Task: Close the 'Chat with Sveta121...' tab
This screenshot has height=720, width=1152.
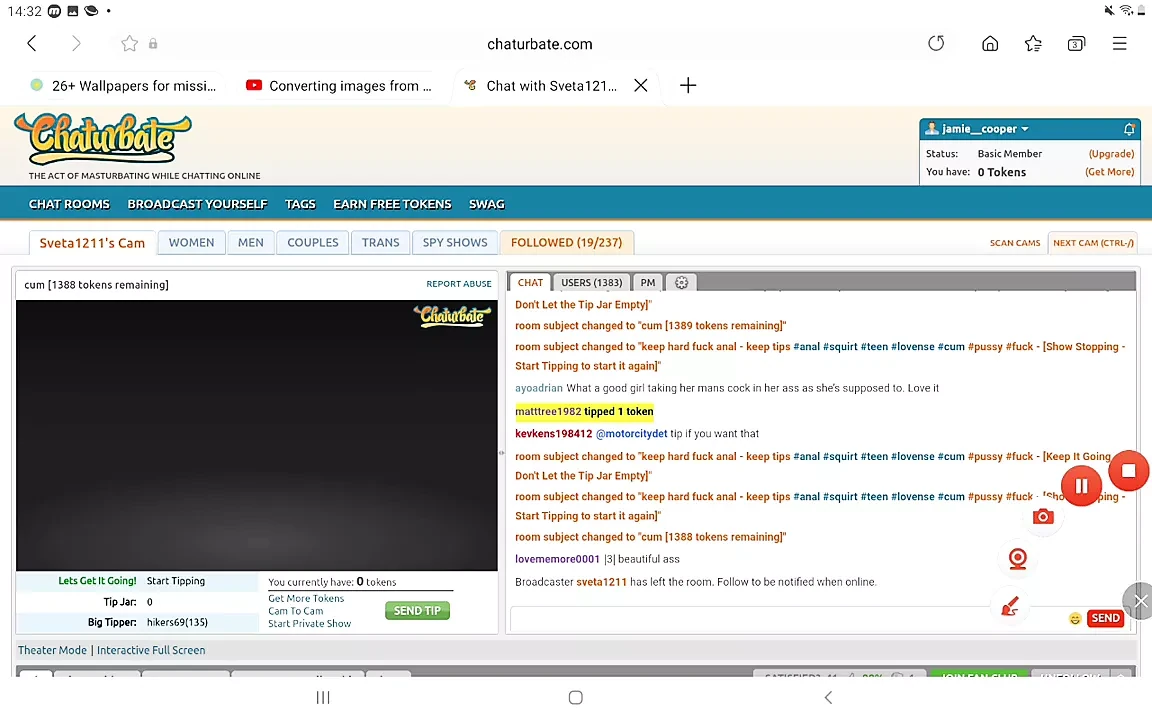Action: (x=641, y=85)
